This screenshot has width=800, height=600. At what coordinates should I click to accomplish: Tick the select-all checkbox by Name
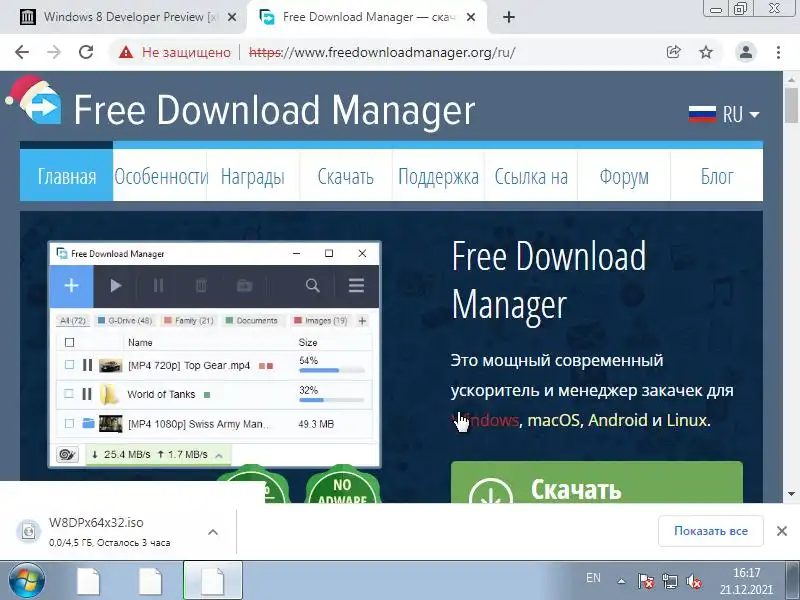70,342
